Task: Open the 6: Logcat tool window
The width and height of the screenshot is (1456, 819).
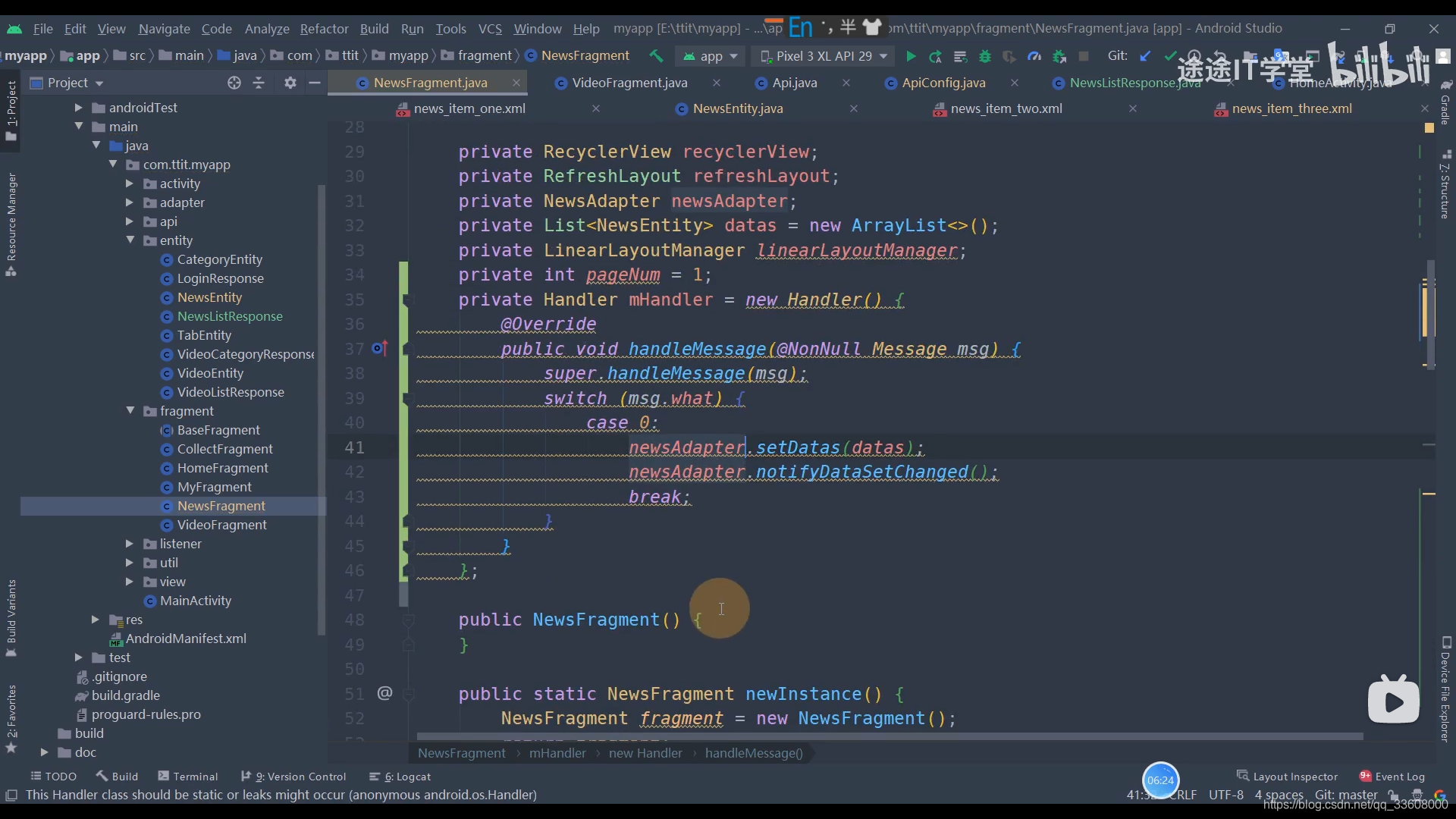Action: coord(400,777)
